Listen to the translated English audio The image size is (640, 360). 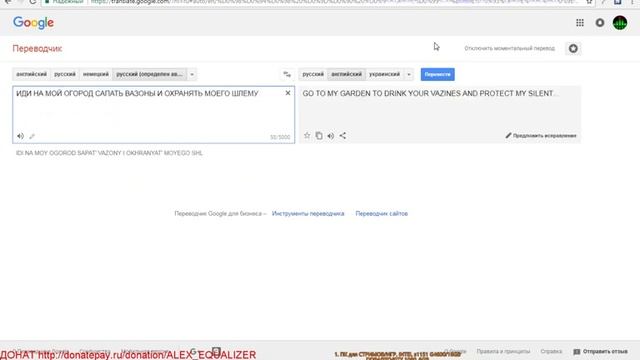coord(331,136)
